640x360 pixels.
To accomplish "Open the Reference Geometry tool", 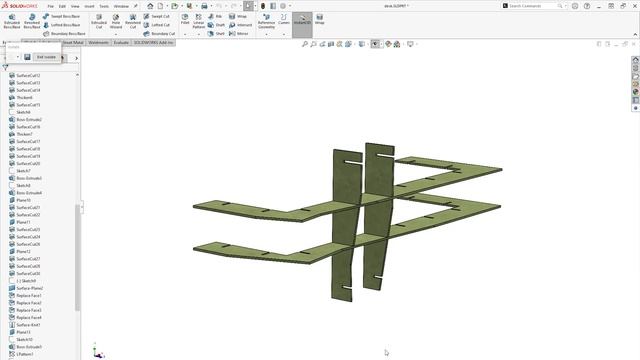I will (x=266, y=21).
